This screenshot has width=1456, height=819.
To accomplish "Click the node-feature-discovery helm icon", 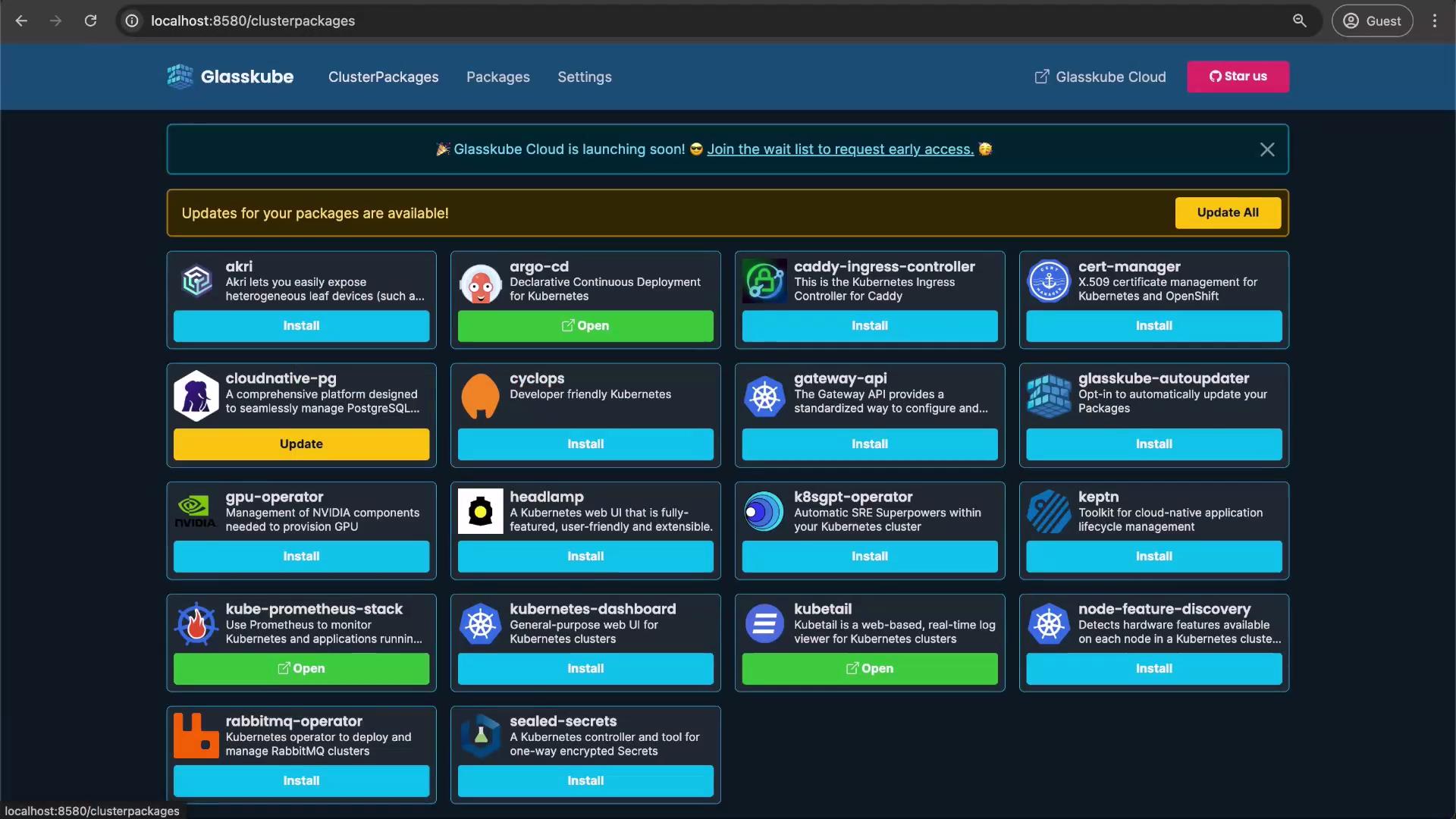I will tap(1049, 623).
